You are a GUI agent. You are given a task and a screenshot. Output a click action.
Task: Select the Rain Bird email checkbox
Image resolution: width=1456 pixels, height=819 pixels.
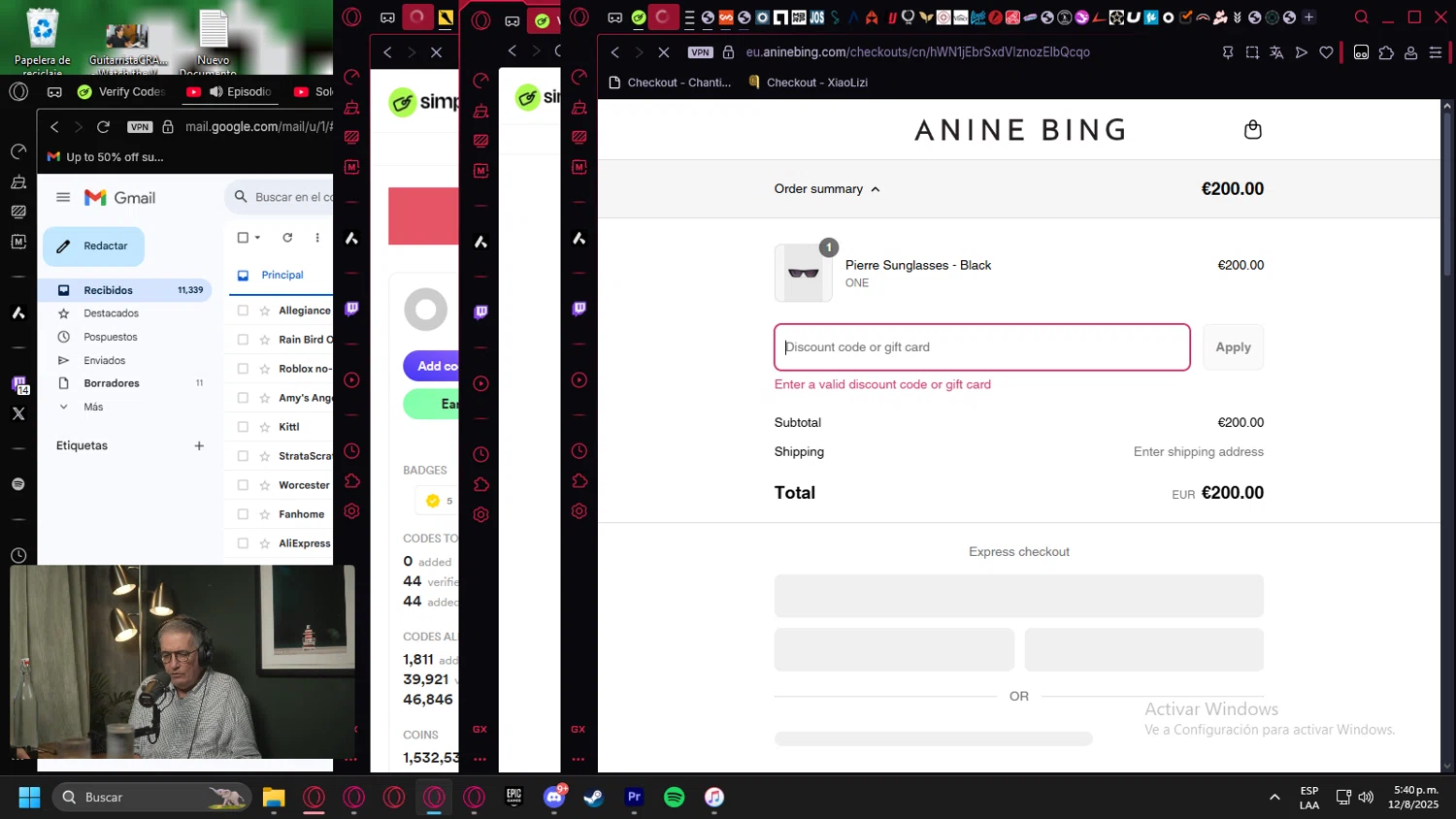pyautogui.click(x=243, y=340)
